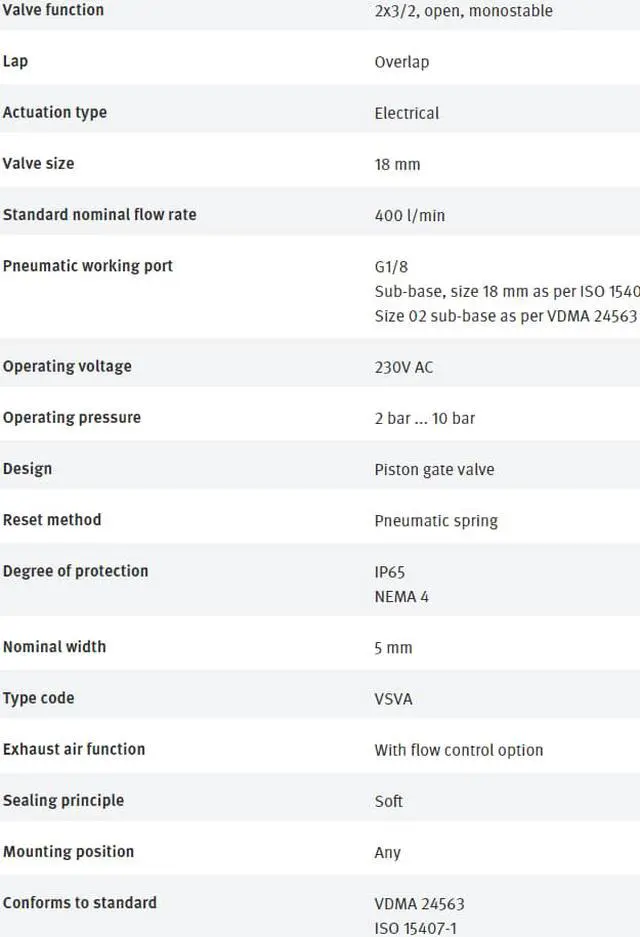
Task: Select the '230V AC' operating voltage value
Action: [x=404, y=367]
